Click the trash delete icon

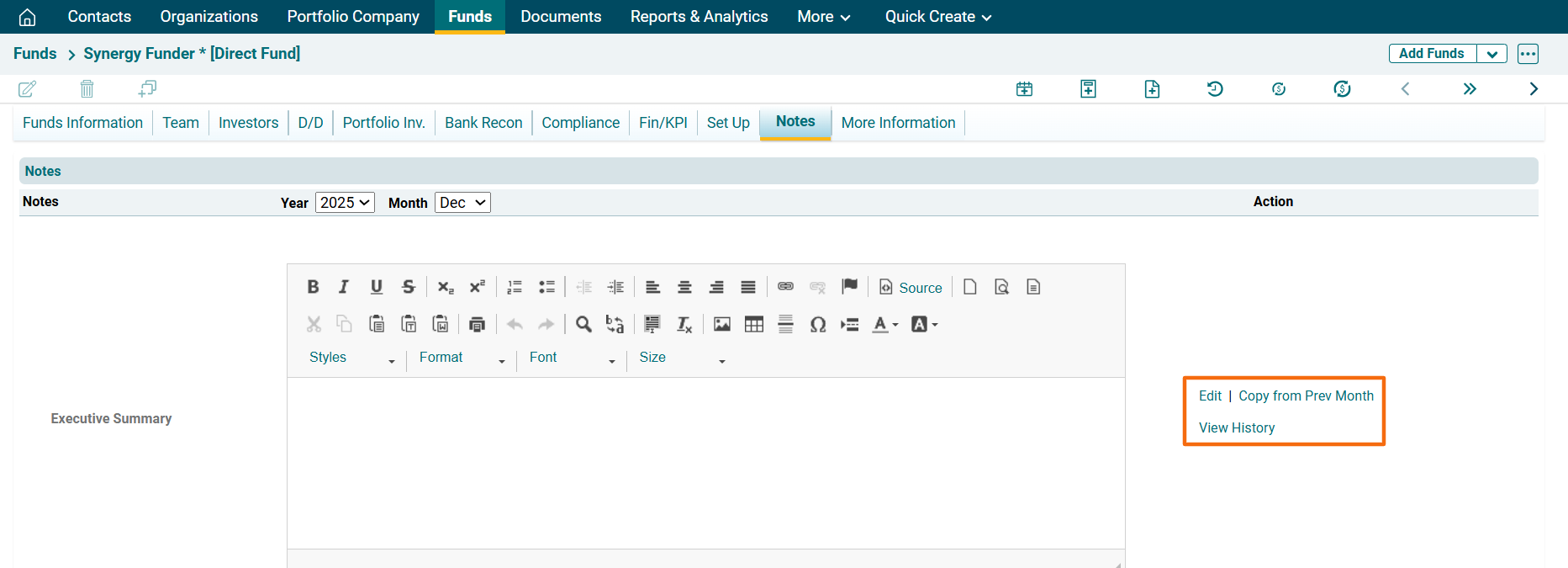pyautogui.click(x=87, y=88)
